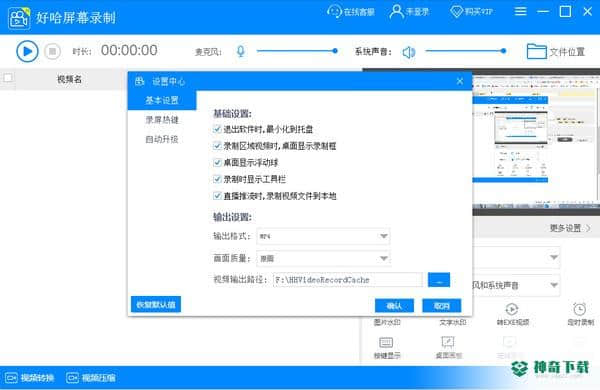Uncheck 桌面显示浮动球
The width and height of the screenshot is (600, 390).
pyautogui.click(x=217, y=163)
